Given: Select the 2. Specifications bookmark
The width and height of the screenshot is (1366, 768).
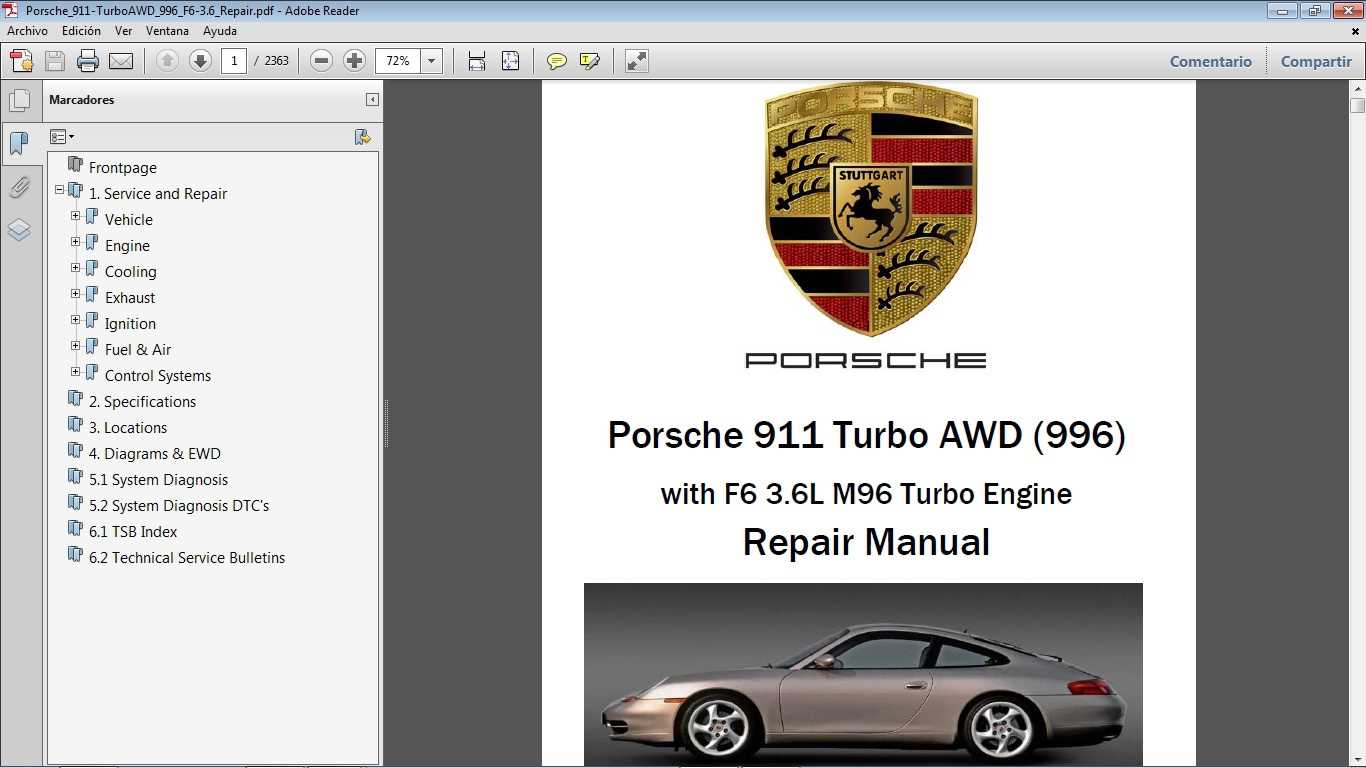Looking at the screenshot, I should [142, 402].
